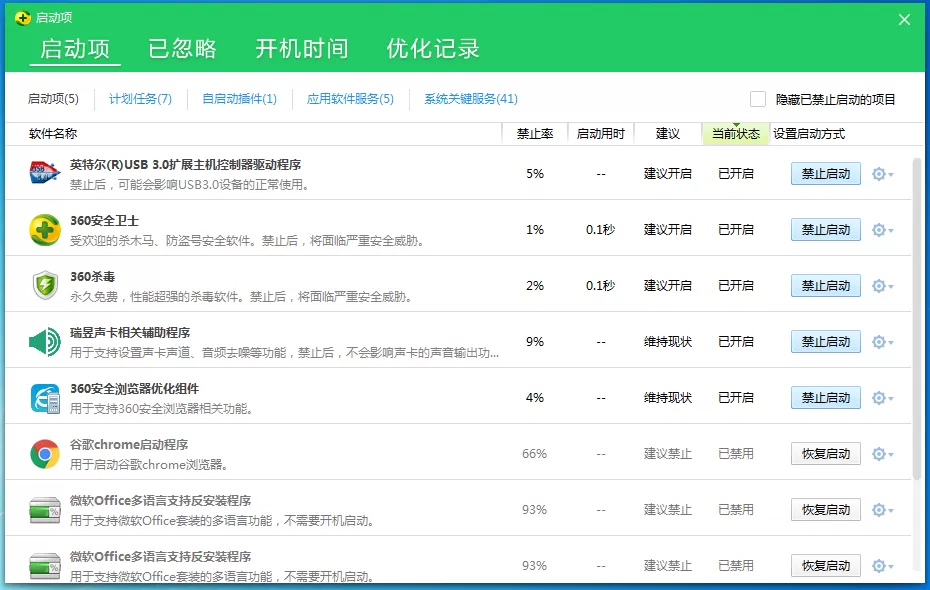
Task: Click the 设置启动方式 column header
Action: coord(809,133)
